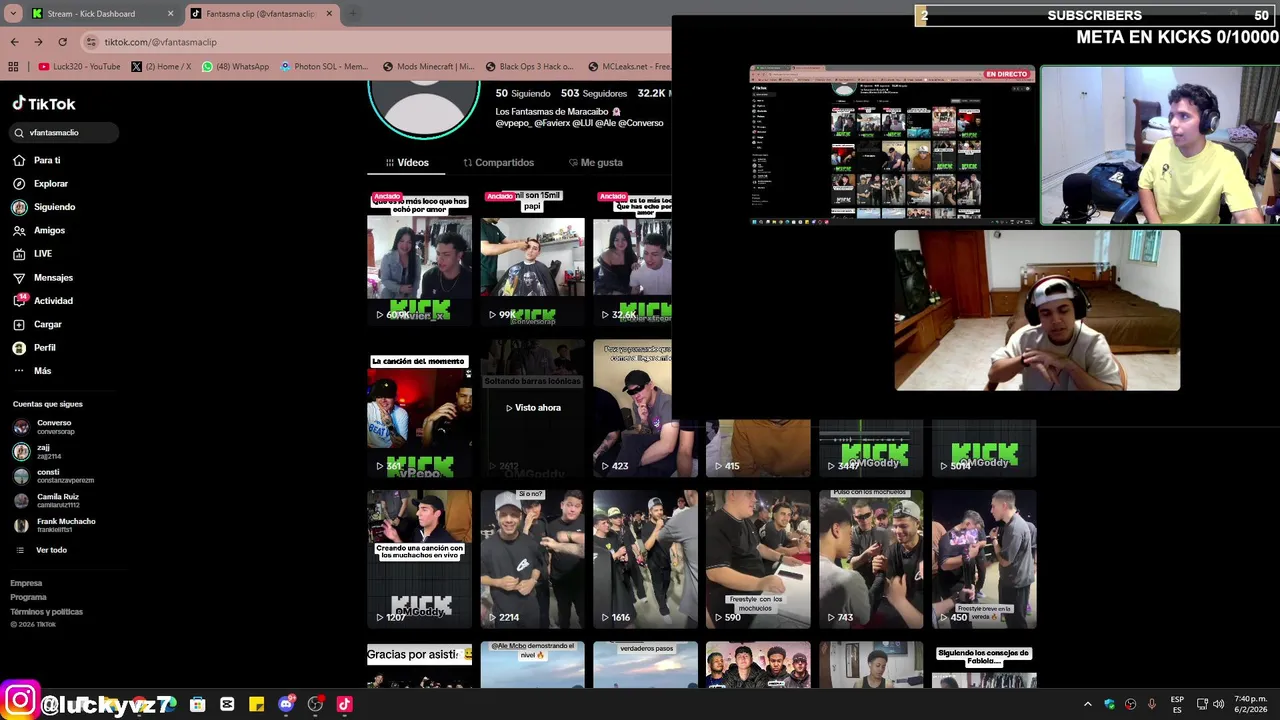Screen dimensions: 1280x720
Task: Open Términos y políticas footer link
Action: [46, 611]
